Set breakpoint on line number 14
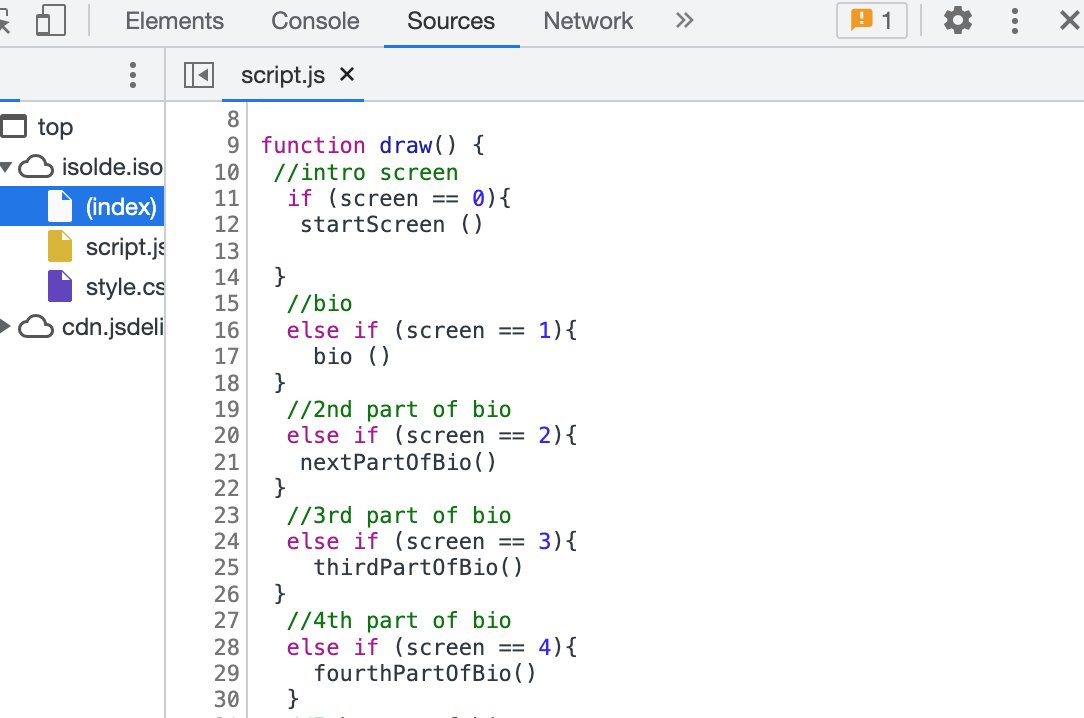The width and height of the screenshot is (1084, 718). pos(226,277)
